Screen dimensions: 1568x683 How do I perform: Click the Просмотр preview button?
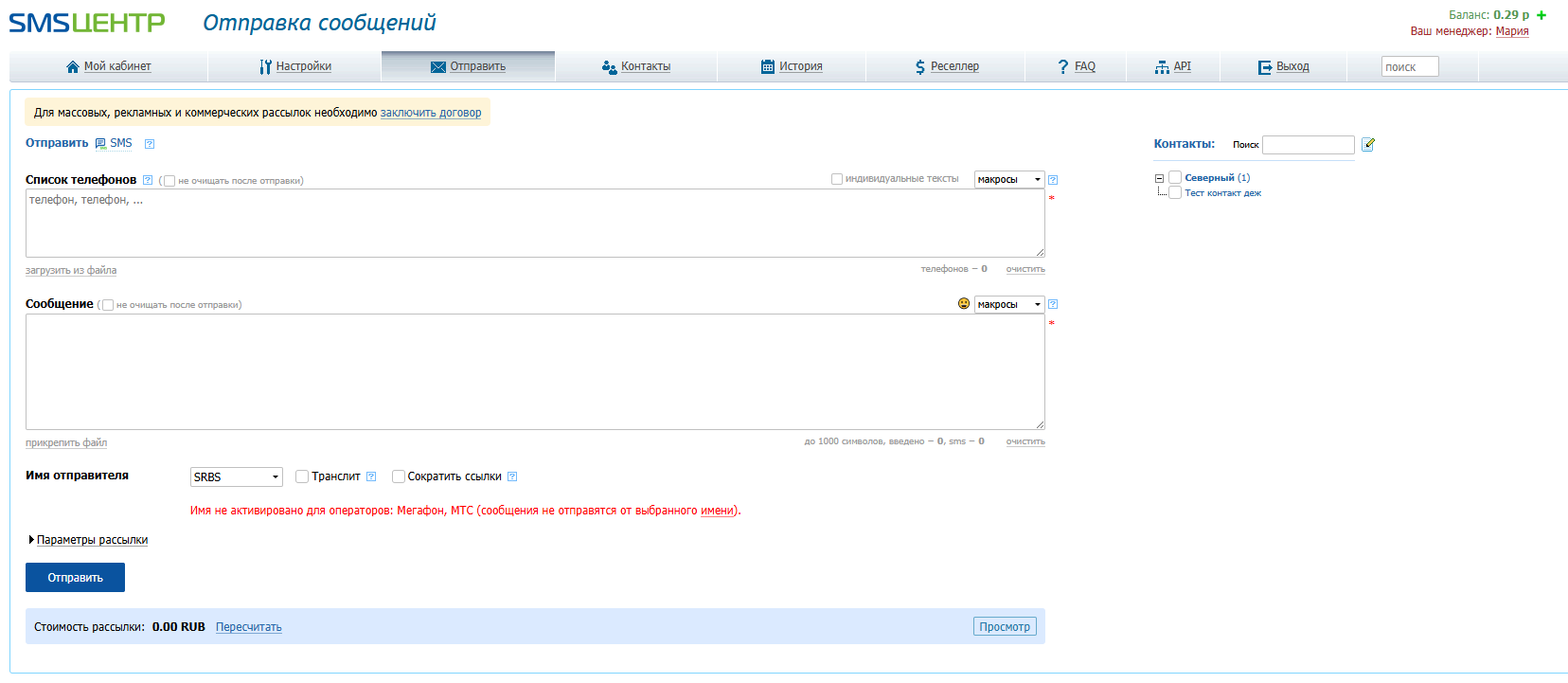tap(1005, 627)
